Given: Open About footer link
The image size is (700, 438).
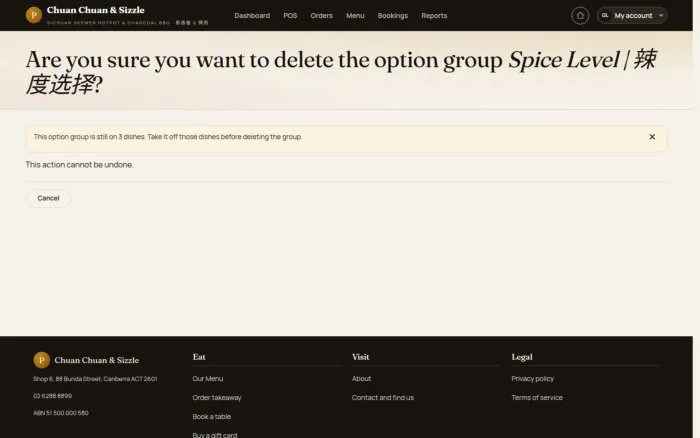Looking at the screenshot, I should pyautogui.click(x=361, y=379).
